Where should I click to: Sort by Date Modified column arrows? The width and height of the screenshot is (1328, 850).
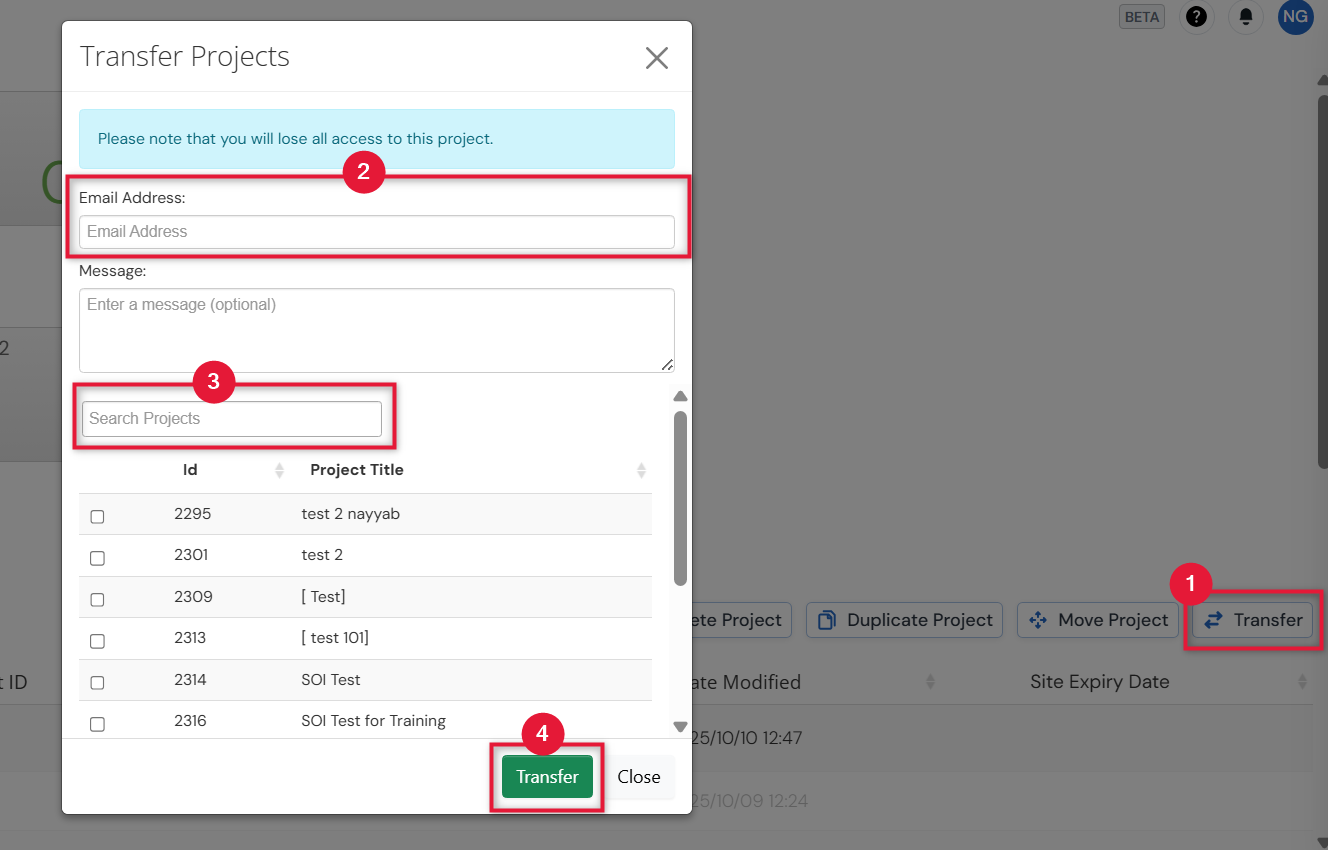(x=930, y=682)
